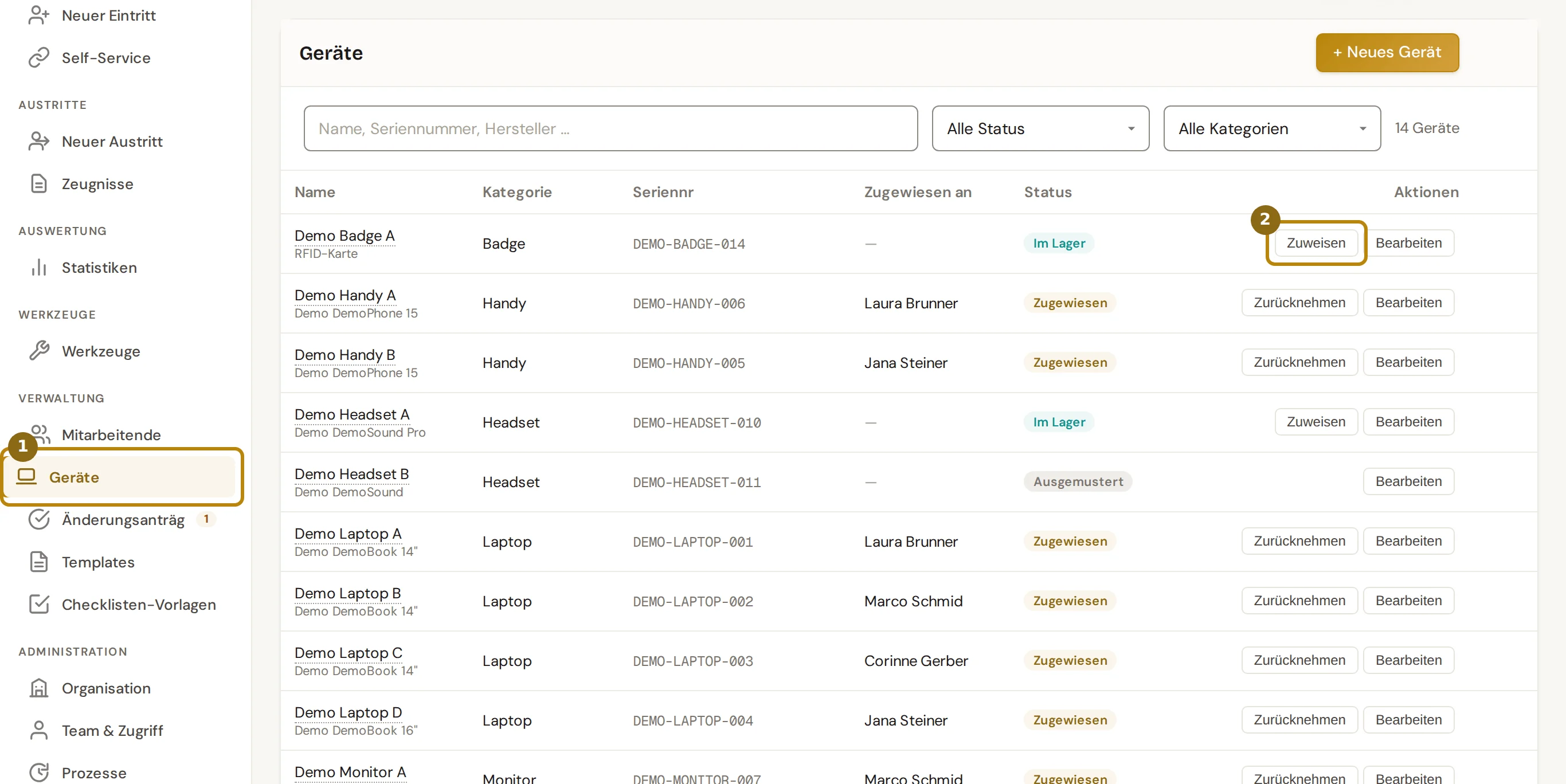The width and height of the screenshot is (1566, 784).
Task: Click the Geräte laptop icon
Action: tap(26, 476)
